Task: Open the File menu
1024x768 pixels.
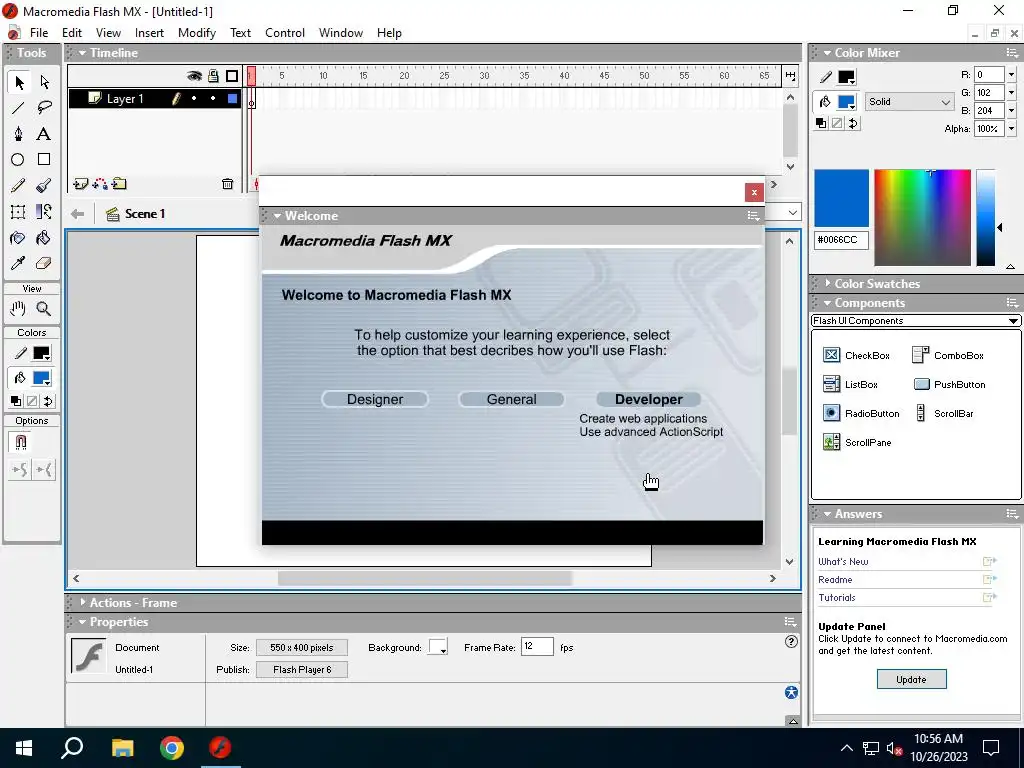Action: [39, 33]
